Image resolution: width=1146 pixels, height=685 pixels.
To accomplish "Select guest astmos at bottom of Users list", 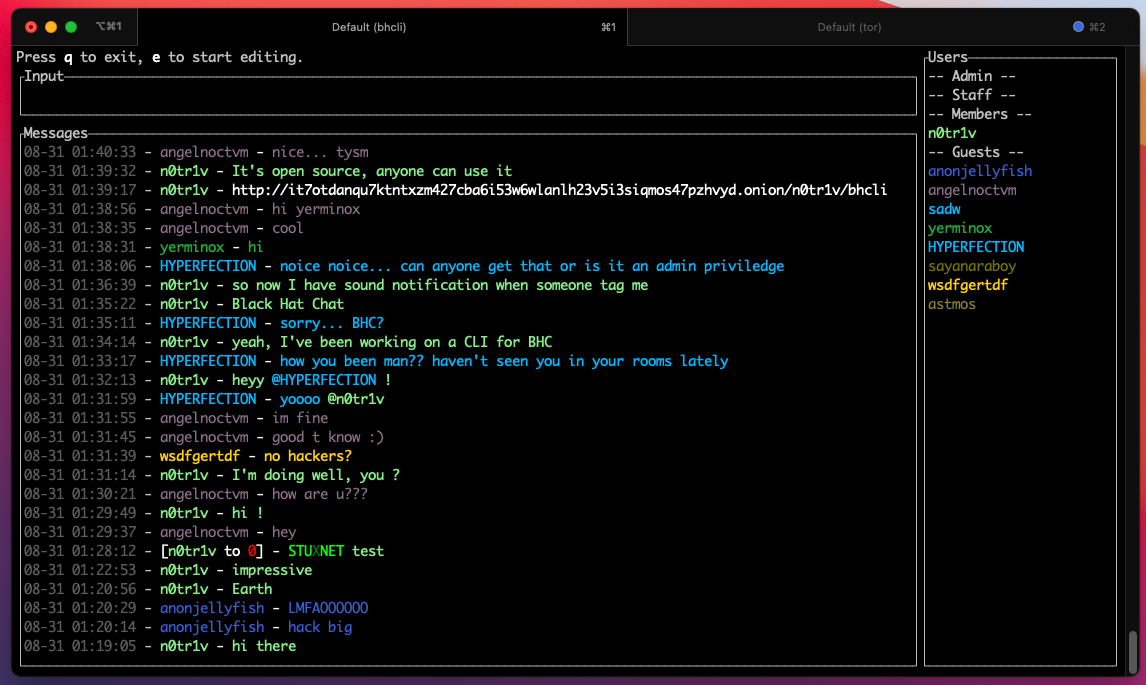I will 951,303.
